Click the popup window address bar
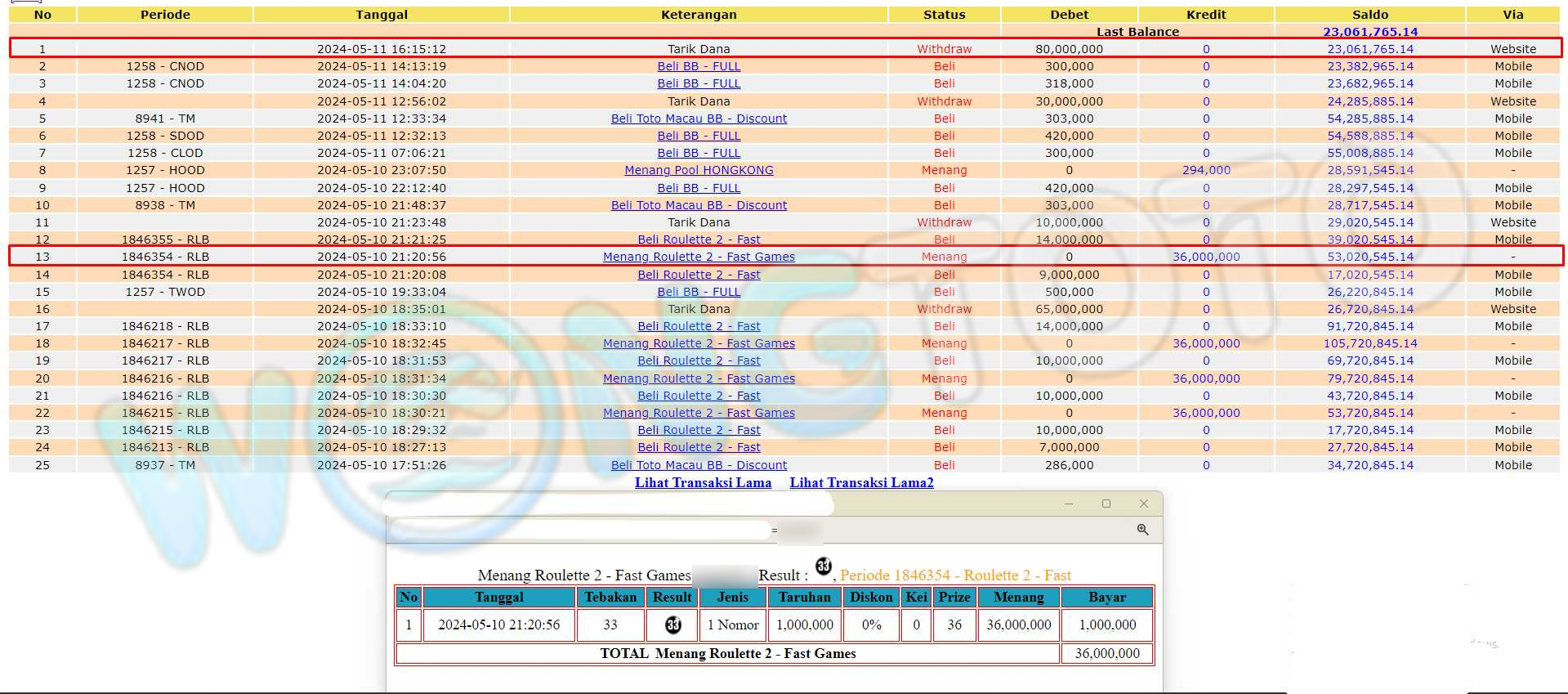This screenshot has height=694, width=1568. point(580,531)
